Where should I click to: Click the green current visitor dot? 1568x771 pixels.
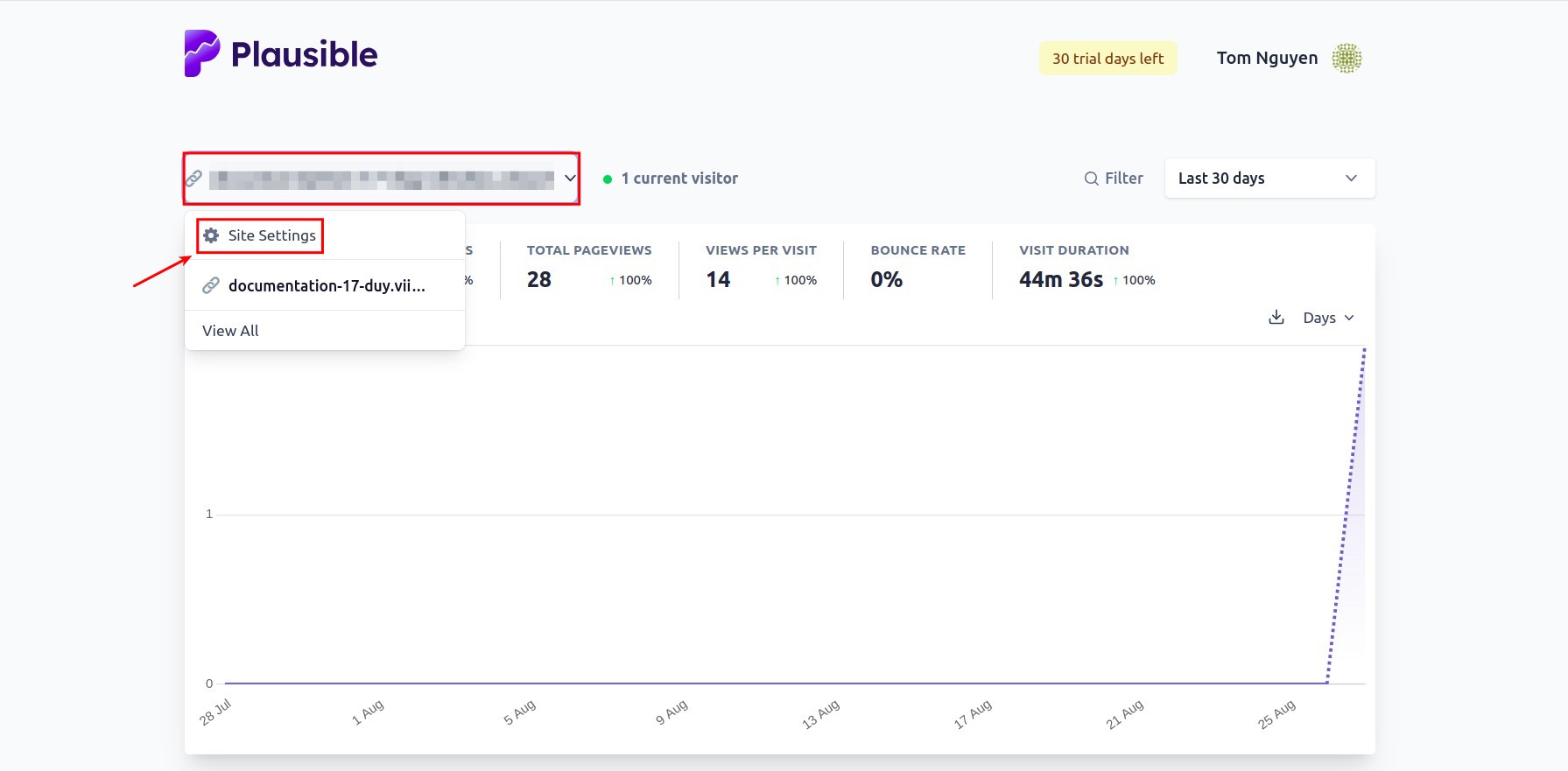click(608, 179)
